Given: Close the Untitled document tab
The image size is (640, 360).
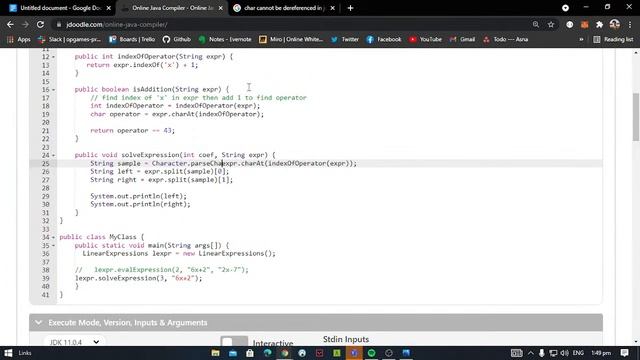Looking at the screenshot, I should click(109, 8).
